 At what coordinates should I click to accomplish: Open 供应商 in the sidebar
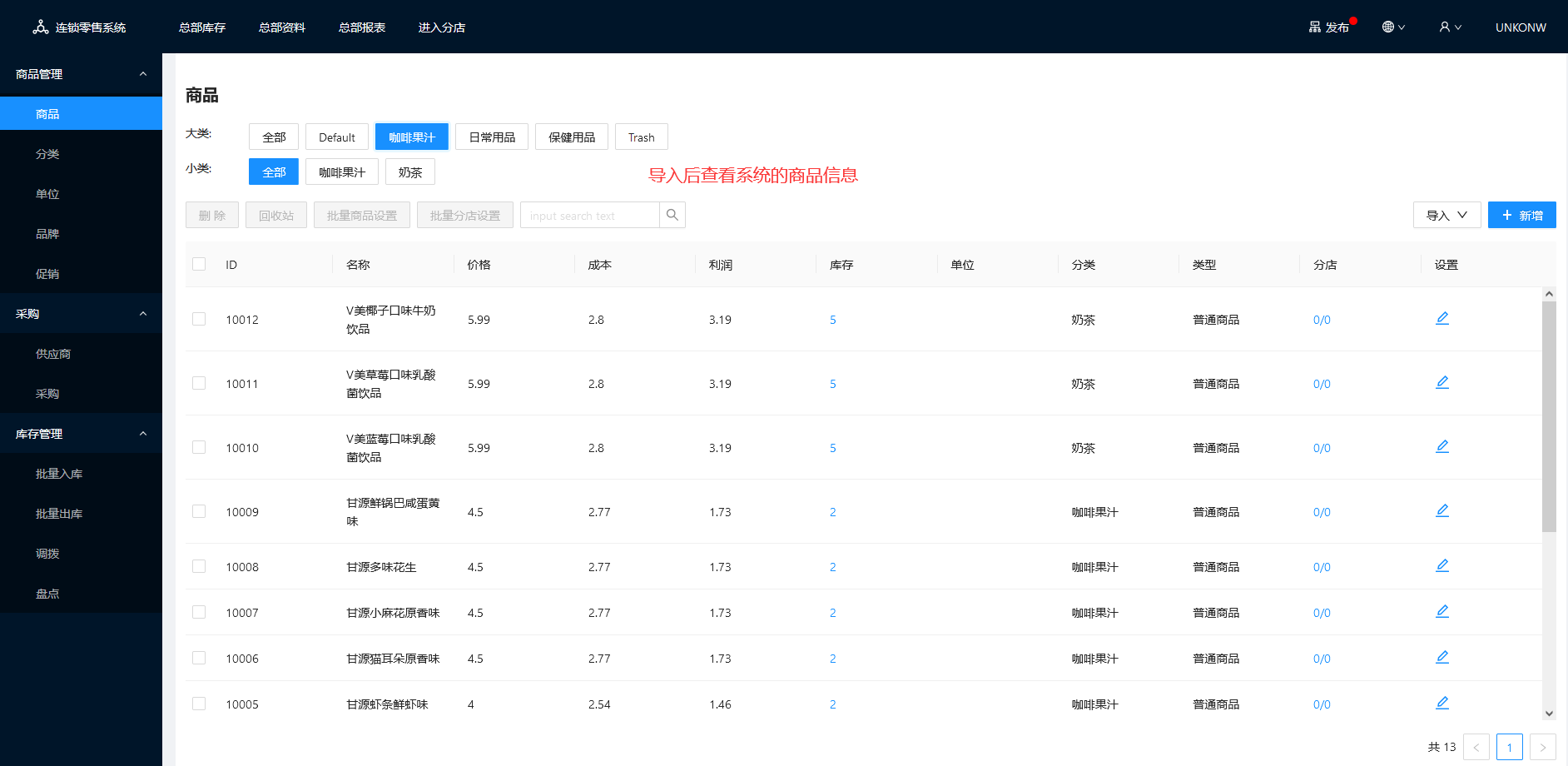point(81,354)
